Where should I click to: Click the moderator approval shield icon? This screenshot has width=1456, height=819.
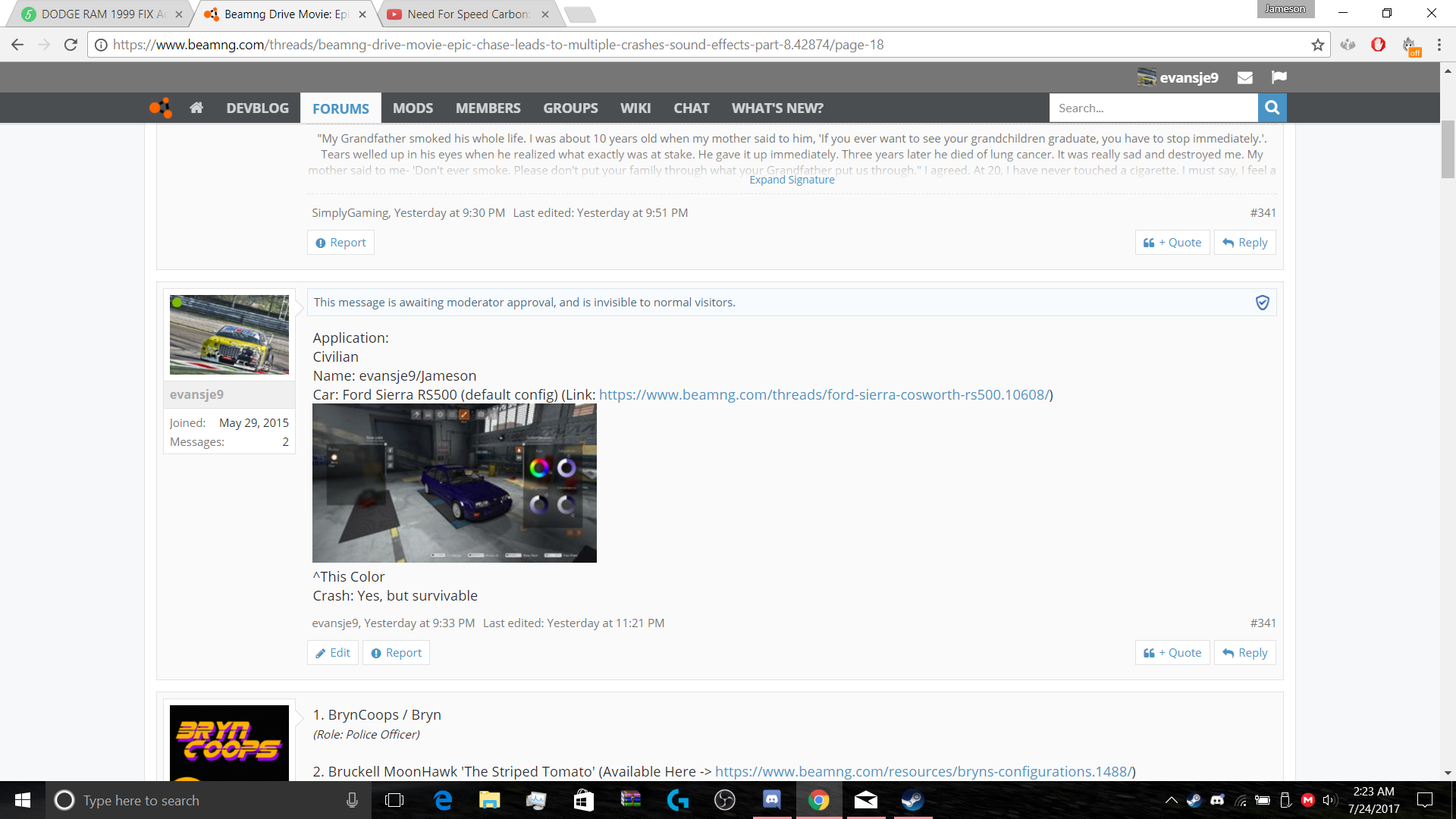1262,303
